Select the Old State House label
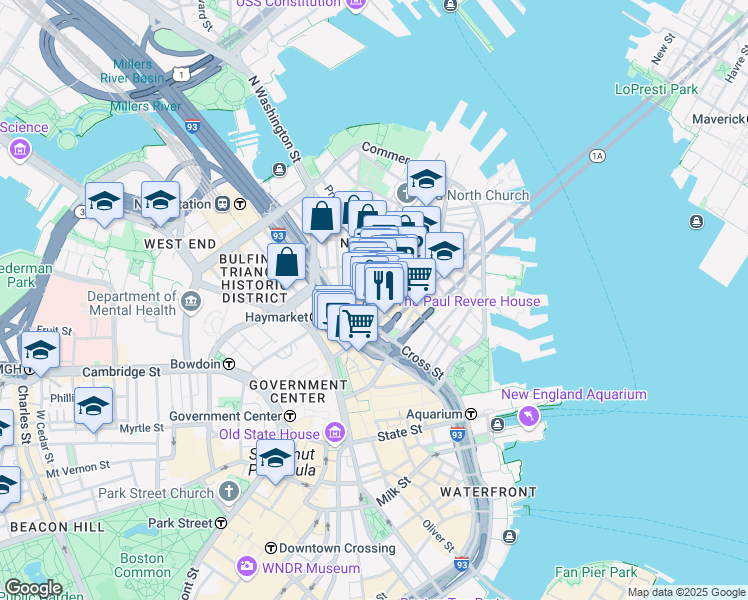 point(269,434)
